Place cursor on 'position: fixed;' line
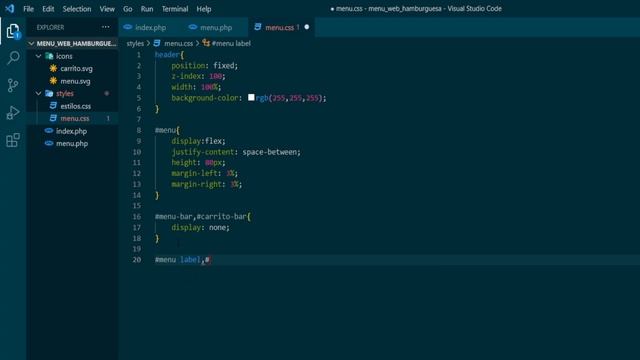The height and width of the screenshot is (360, 640). pyautogui.click(x=204, y=65)
